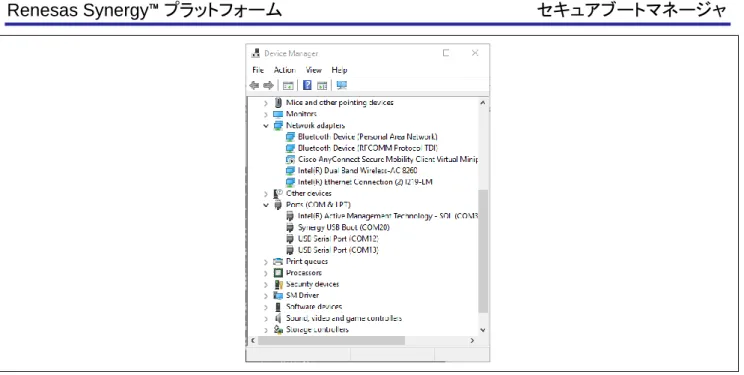Expand the Security devices node
Screen dimensions: 744x375
pyautogui.click(x=266, y=285)
